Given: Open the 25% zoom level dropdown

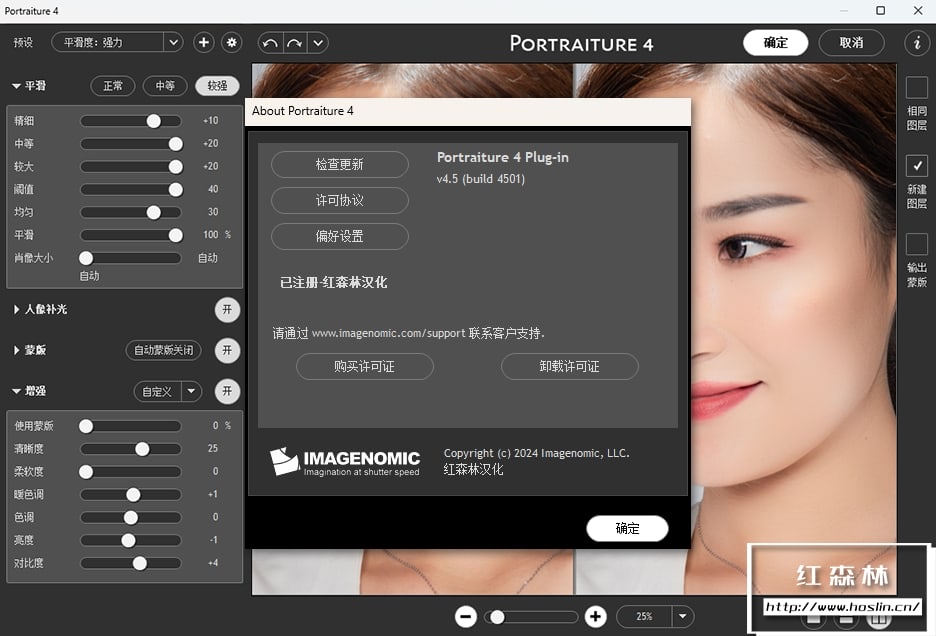Looking at the screenshot, I should [x=682, y=616].
